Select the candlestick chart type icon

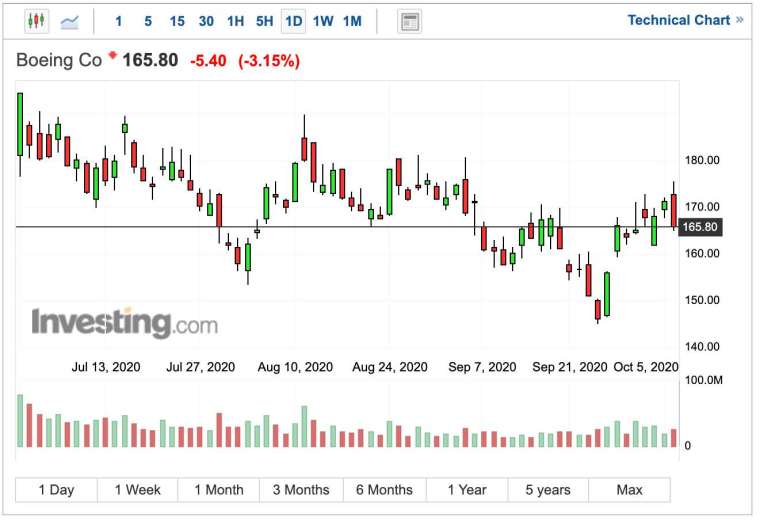[37, 21]
